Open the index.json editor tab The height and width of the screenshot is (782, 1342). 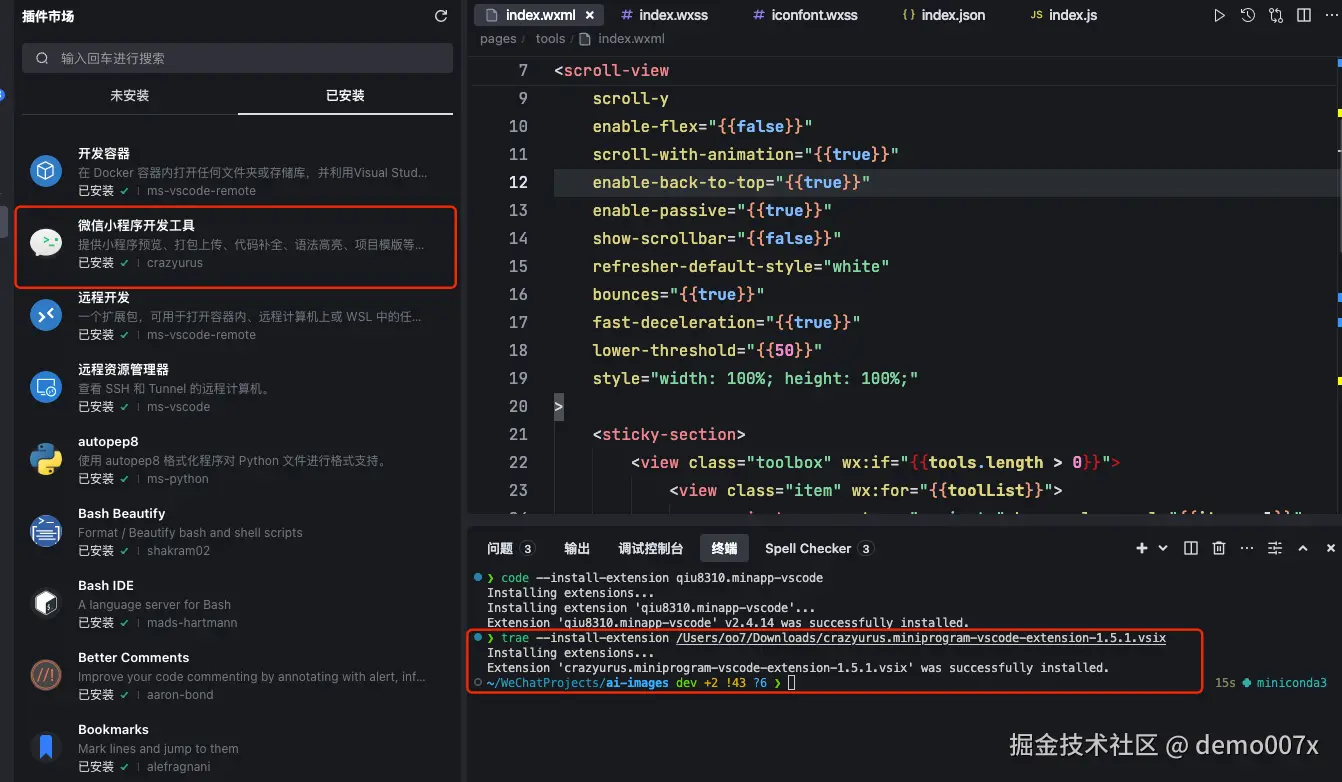click(943, 15)
